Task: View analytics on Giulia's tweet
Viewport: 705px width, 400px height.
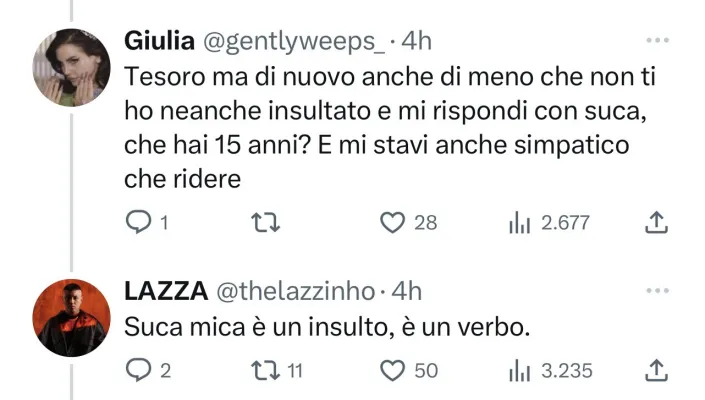Action: point(517,223)
